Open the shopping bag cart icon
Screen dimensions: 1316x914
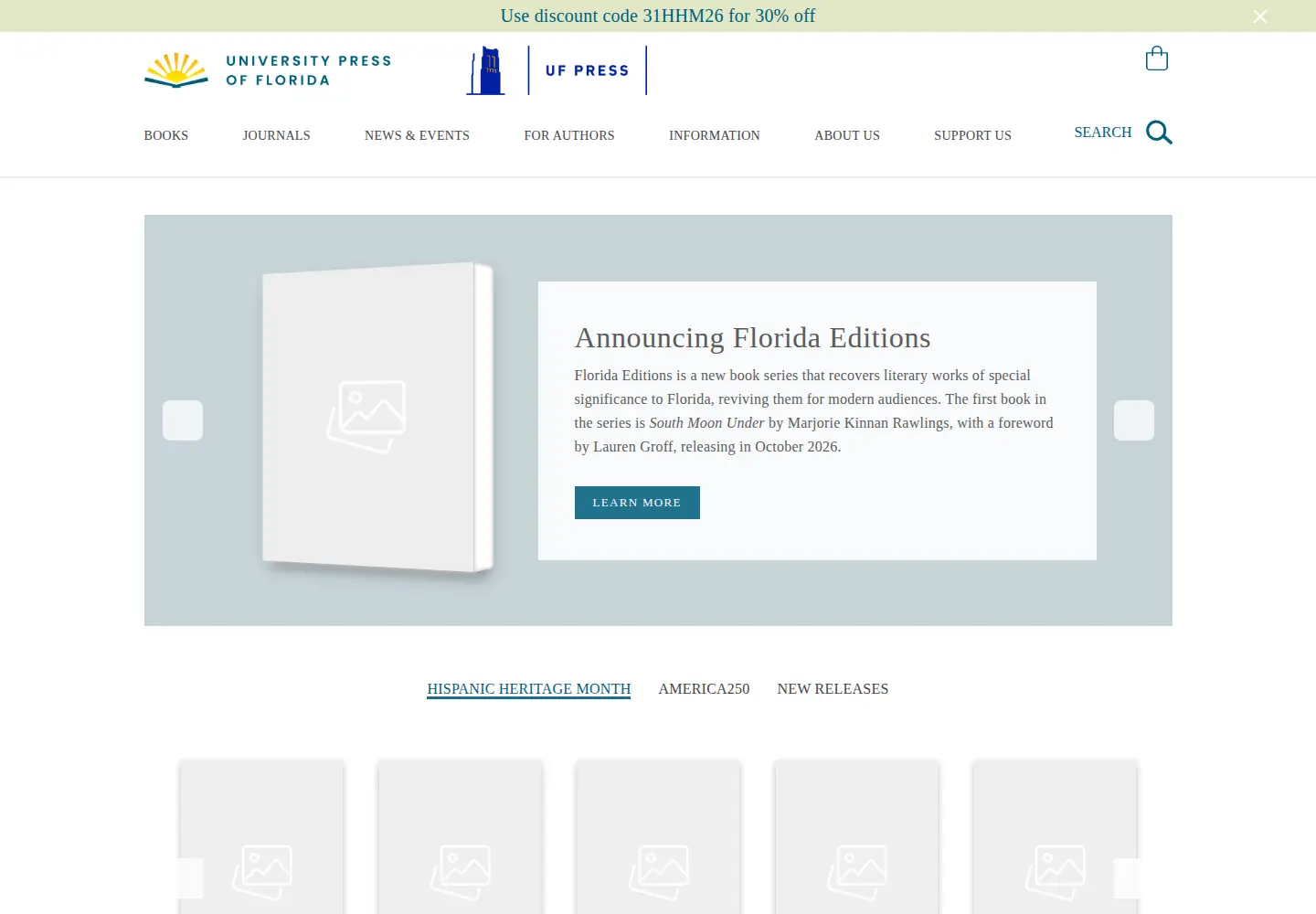[1157, 58]
